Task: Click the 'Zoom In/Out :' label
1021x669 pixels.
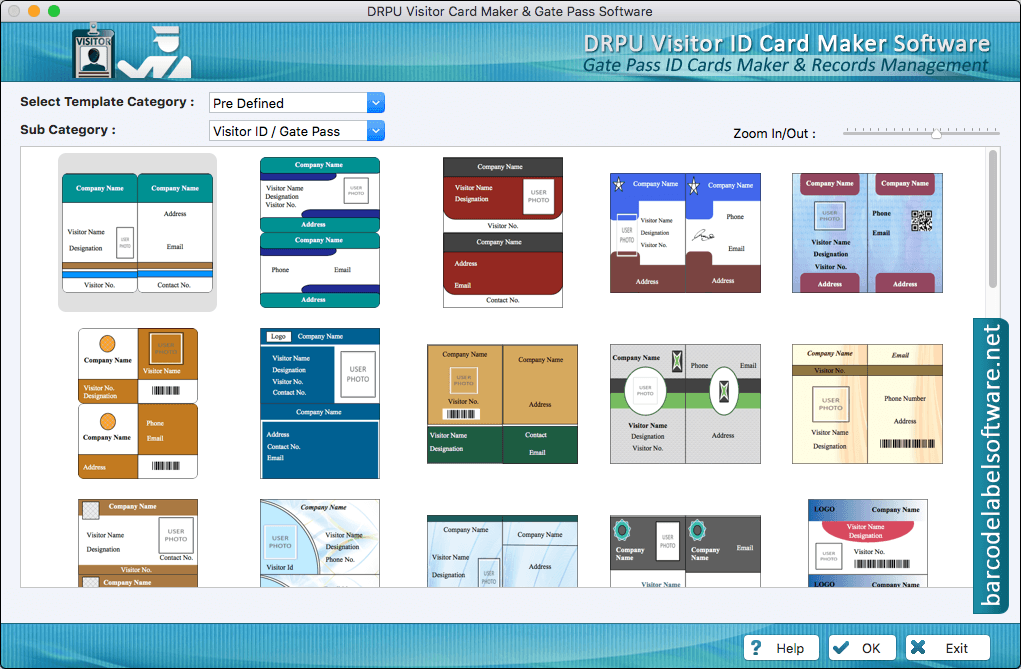Action: point(774,134)
